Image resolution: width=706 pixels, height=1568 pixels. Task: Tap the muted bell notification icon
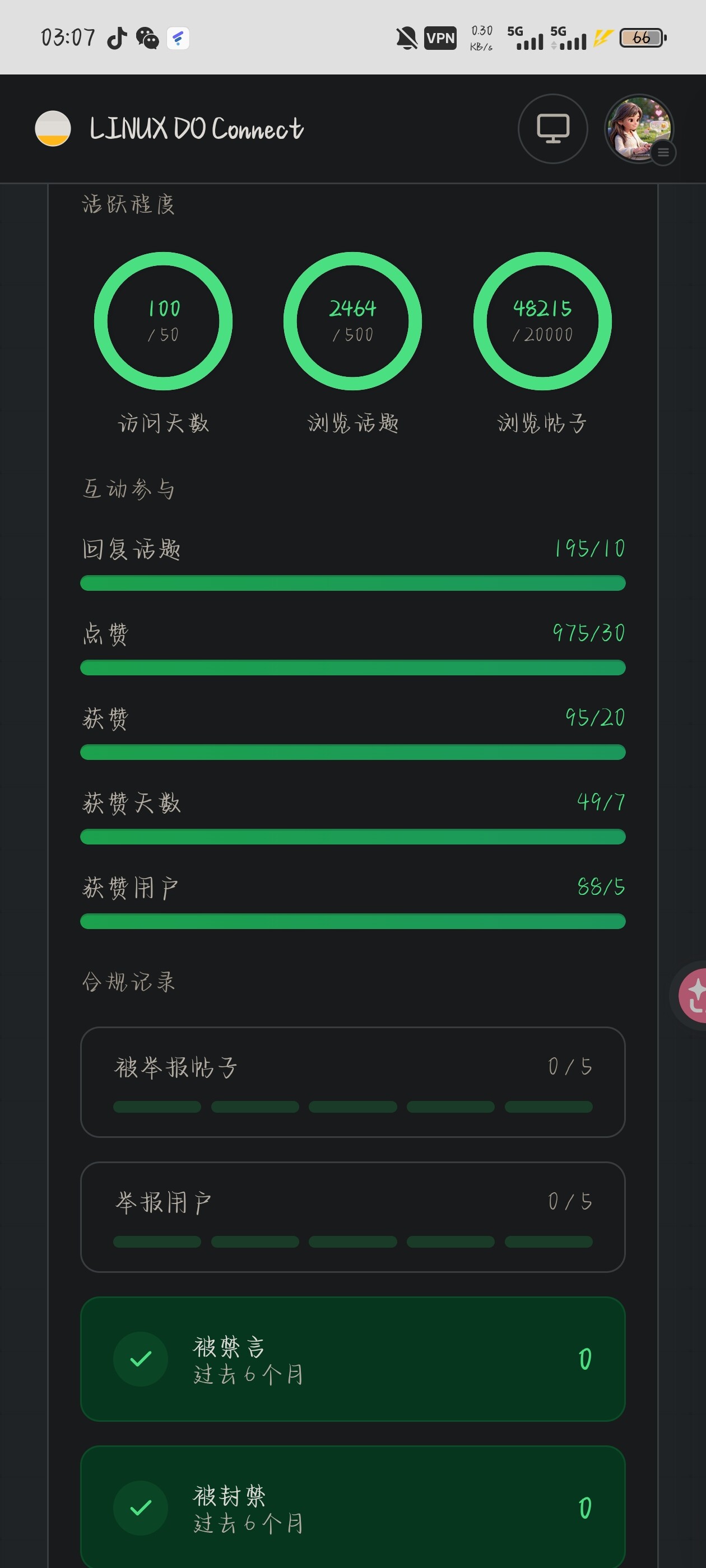coord(406,38)
